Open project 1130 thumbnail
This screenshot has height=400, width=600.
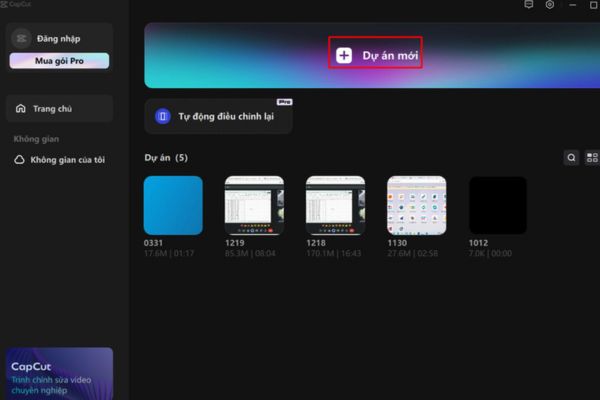(x=416, y=205)
